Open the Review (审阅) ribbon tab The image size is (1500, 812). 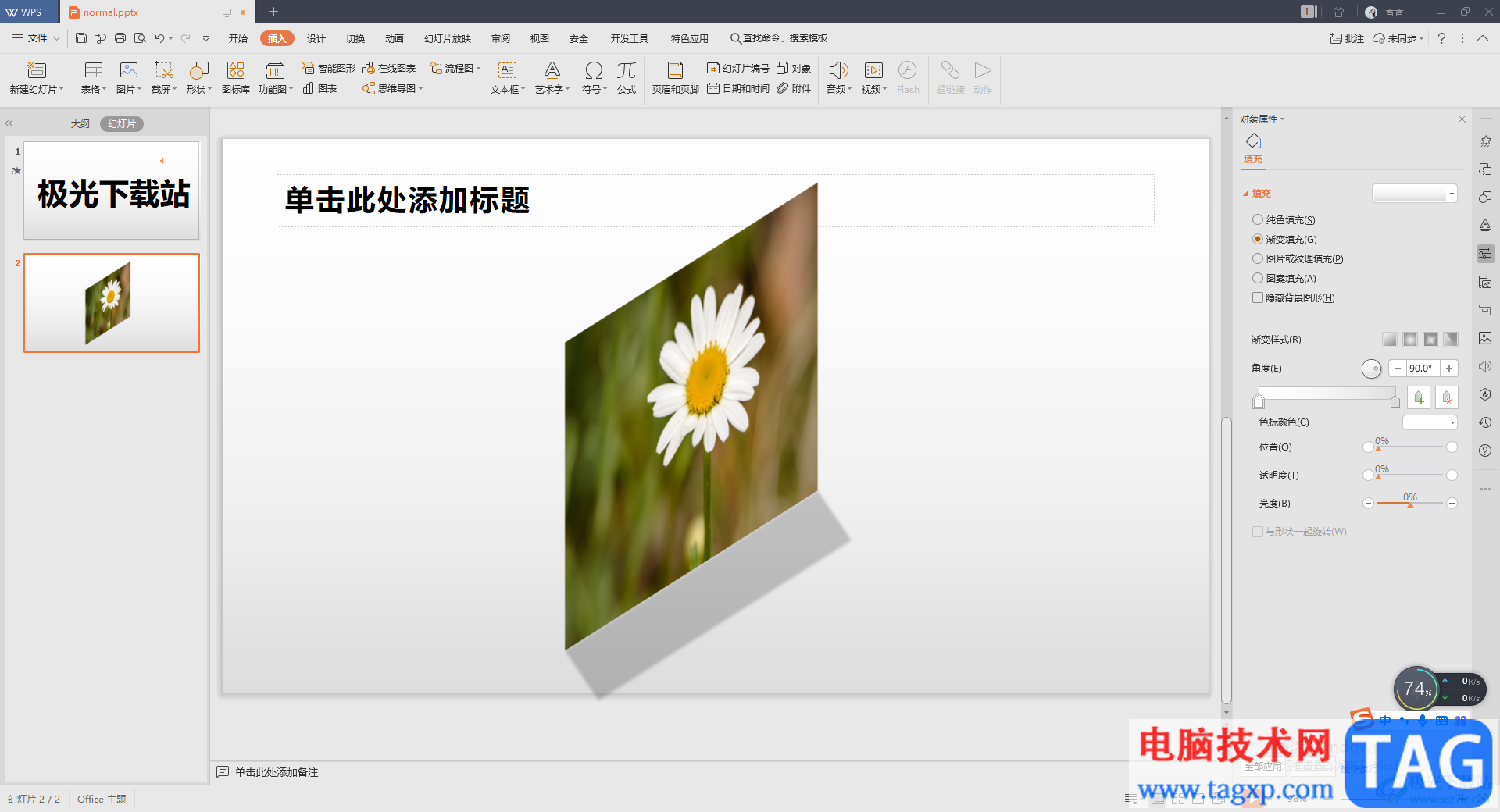pyautogui.click(x=501, y=38)
